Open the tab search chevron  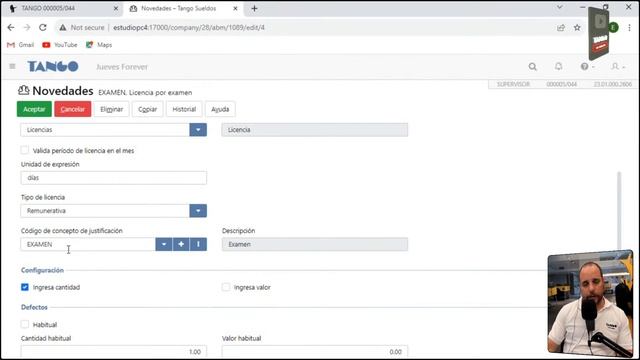coord(560,7)
